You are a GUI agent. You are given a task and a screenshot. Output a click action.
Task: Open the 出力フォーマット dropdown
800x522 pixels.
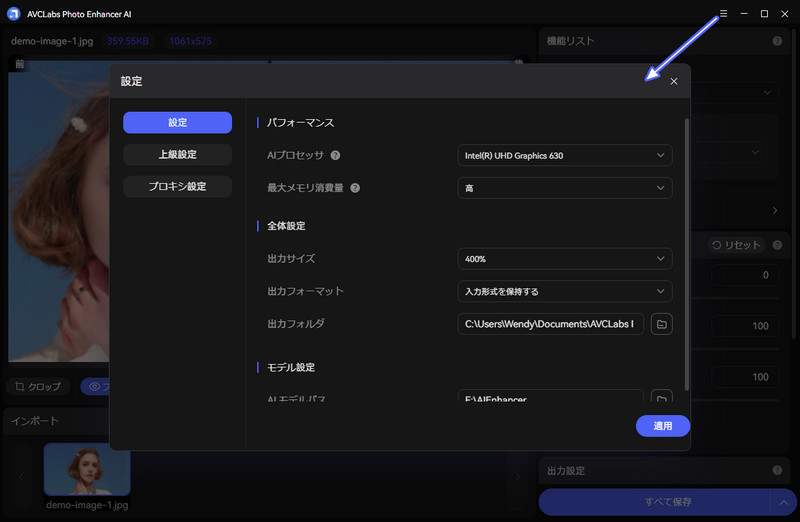(565, 291)
